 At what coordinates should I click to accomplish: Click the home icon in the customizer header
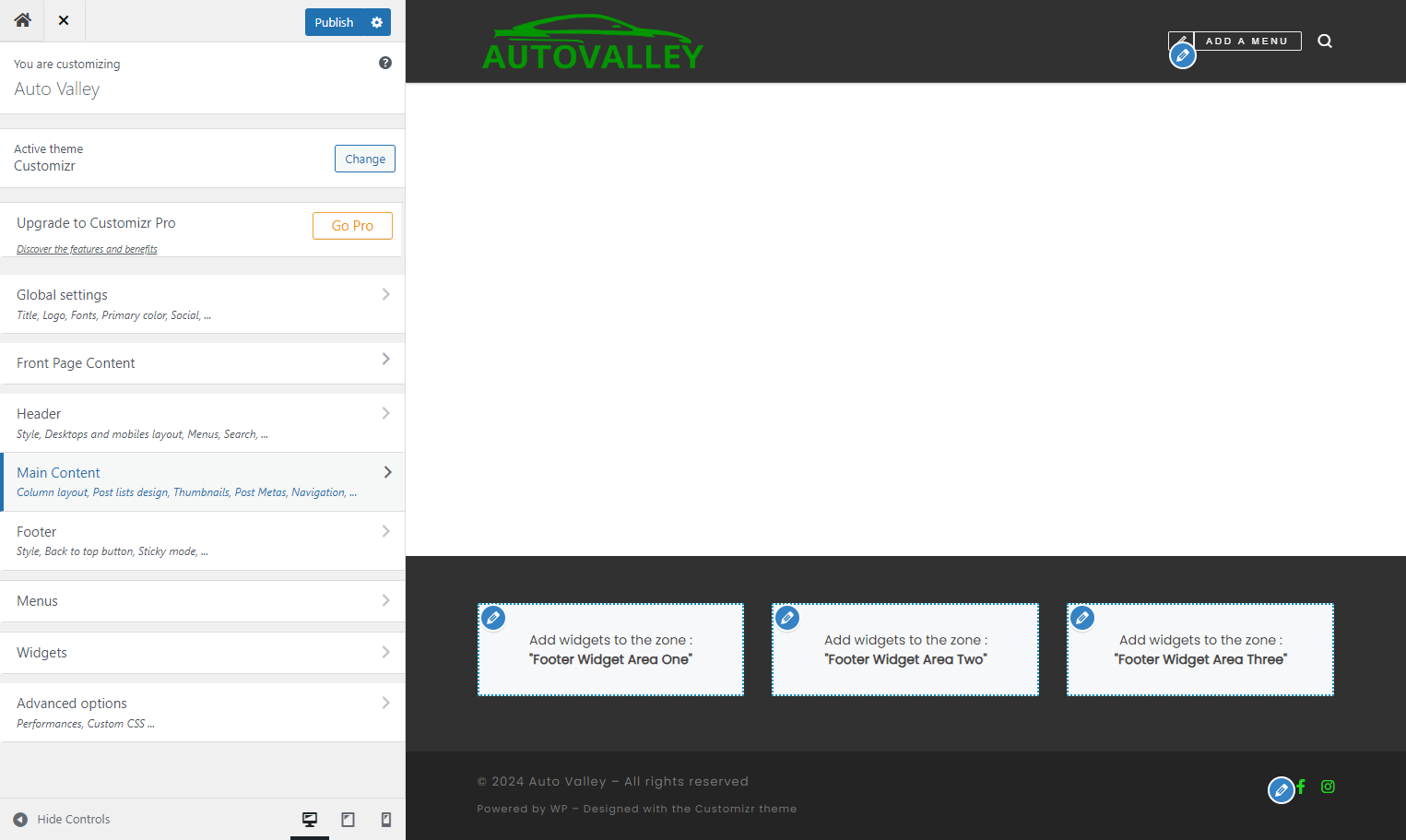click(22, 20)
